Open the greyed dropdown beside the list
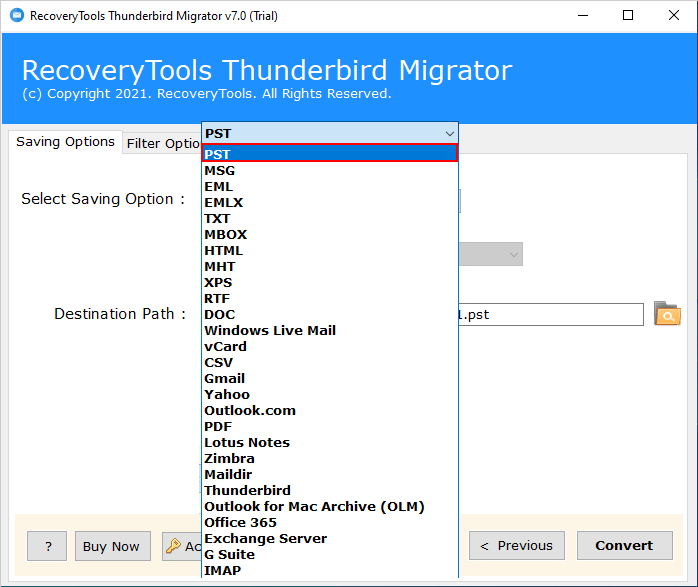This screenshot has width=698, height=587. (491, 255)
